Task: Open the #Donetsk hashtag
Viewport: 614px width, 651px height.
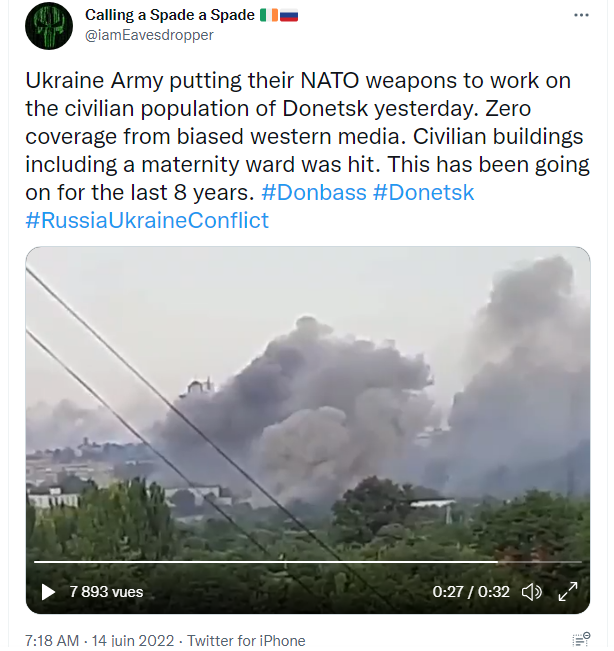Action: [x=423, y=192]
